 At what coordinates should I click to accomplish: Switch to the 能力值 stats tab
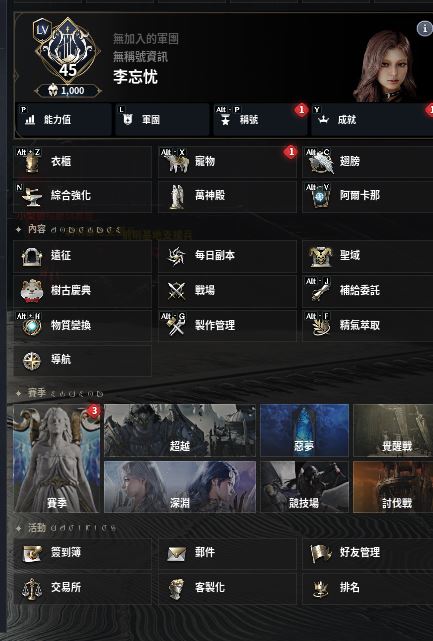coord(63,120)
